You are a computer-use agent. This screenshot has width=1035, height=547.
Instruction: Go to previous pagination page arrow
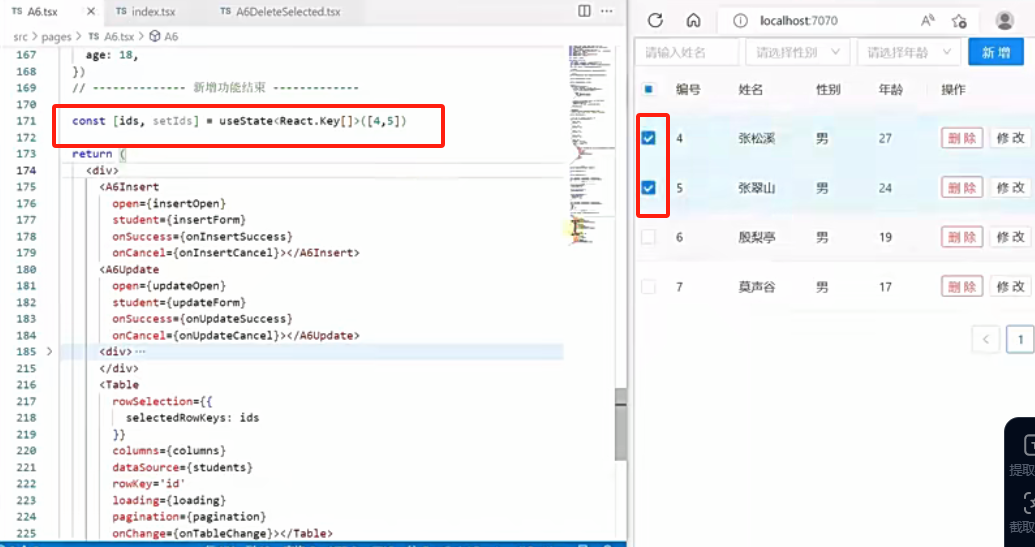point(985,340)
